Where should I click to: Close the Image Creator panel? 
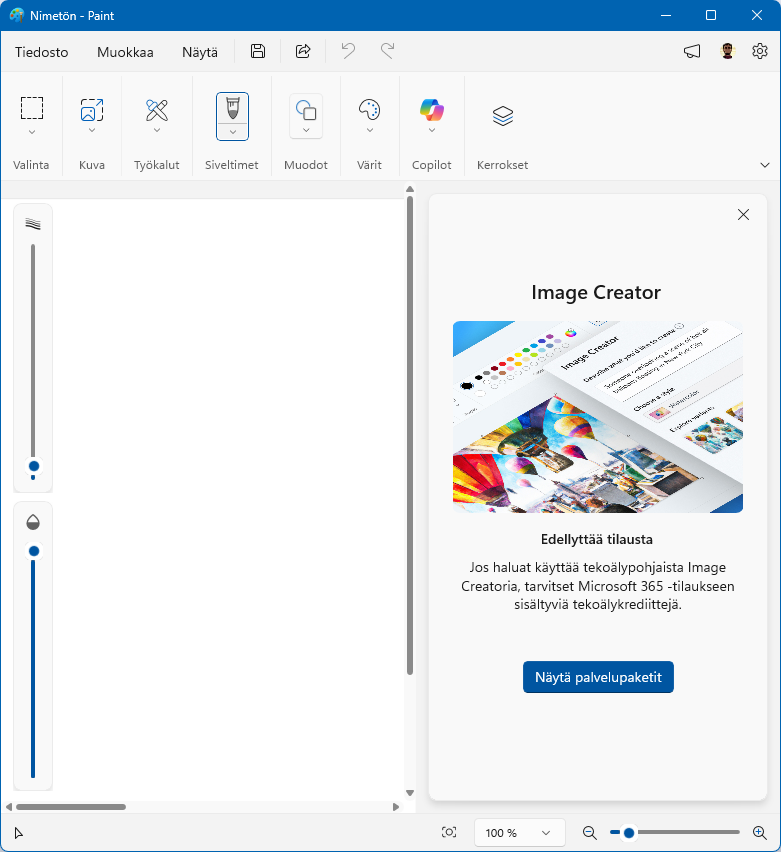(743, 215)
